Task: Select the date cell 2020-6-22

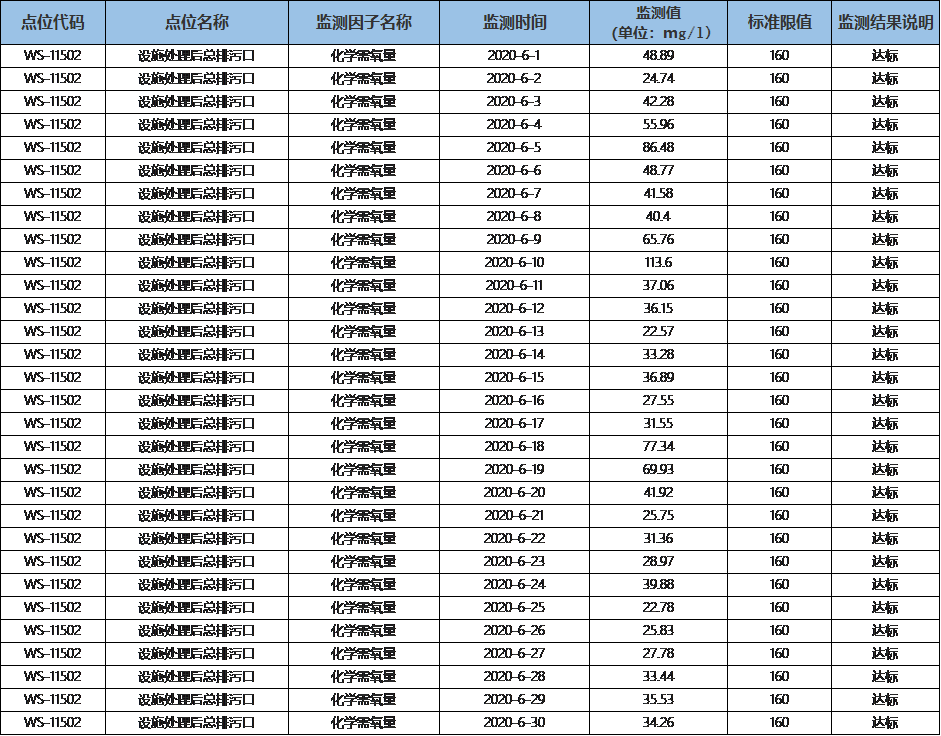Action: pos(514,538)
